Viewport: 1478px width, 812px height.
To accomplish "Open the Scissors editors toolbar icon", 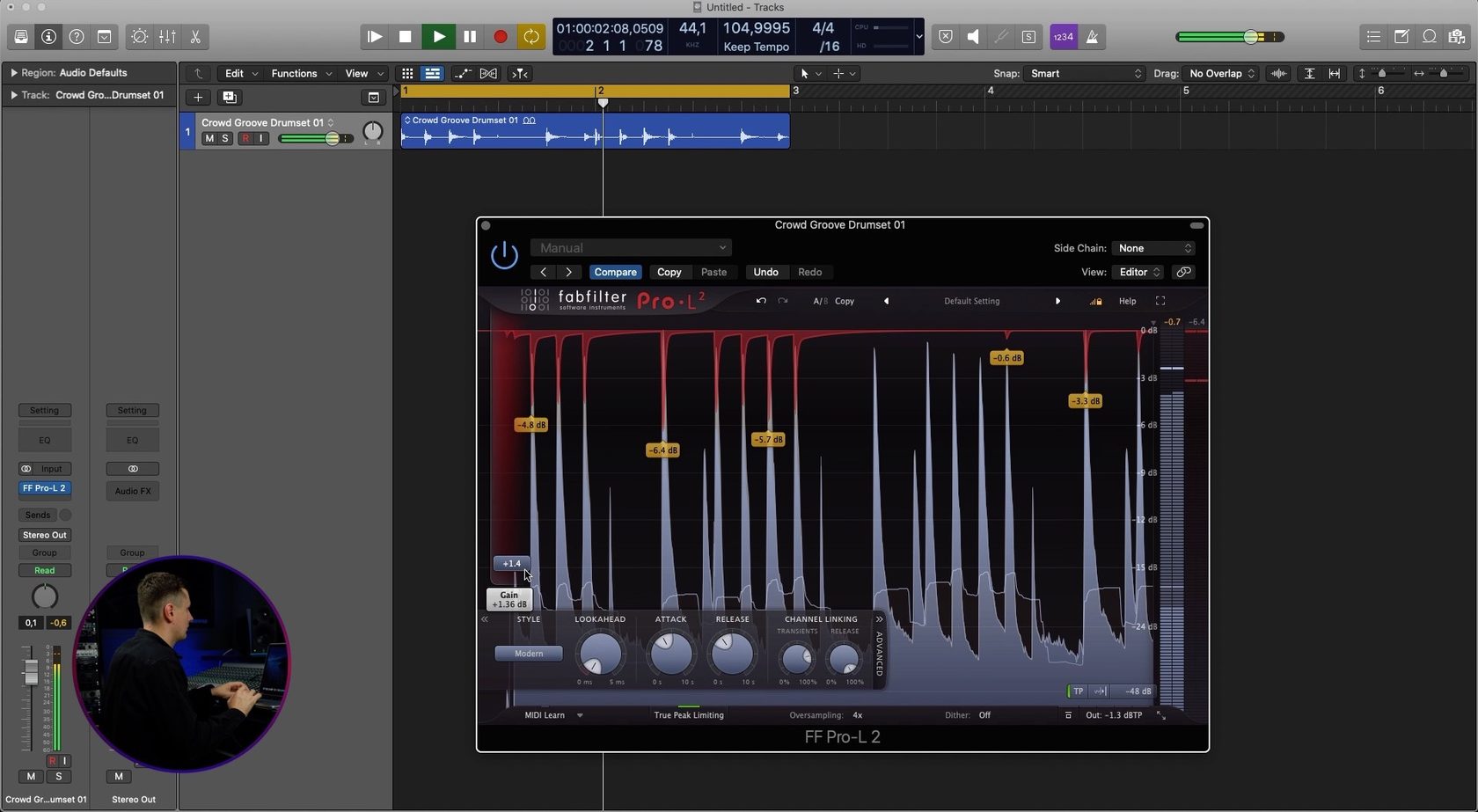I will [x=195, y=37].
